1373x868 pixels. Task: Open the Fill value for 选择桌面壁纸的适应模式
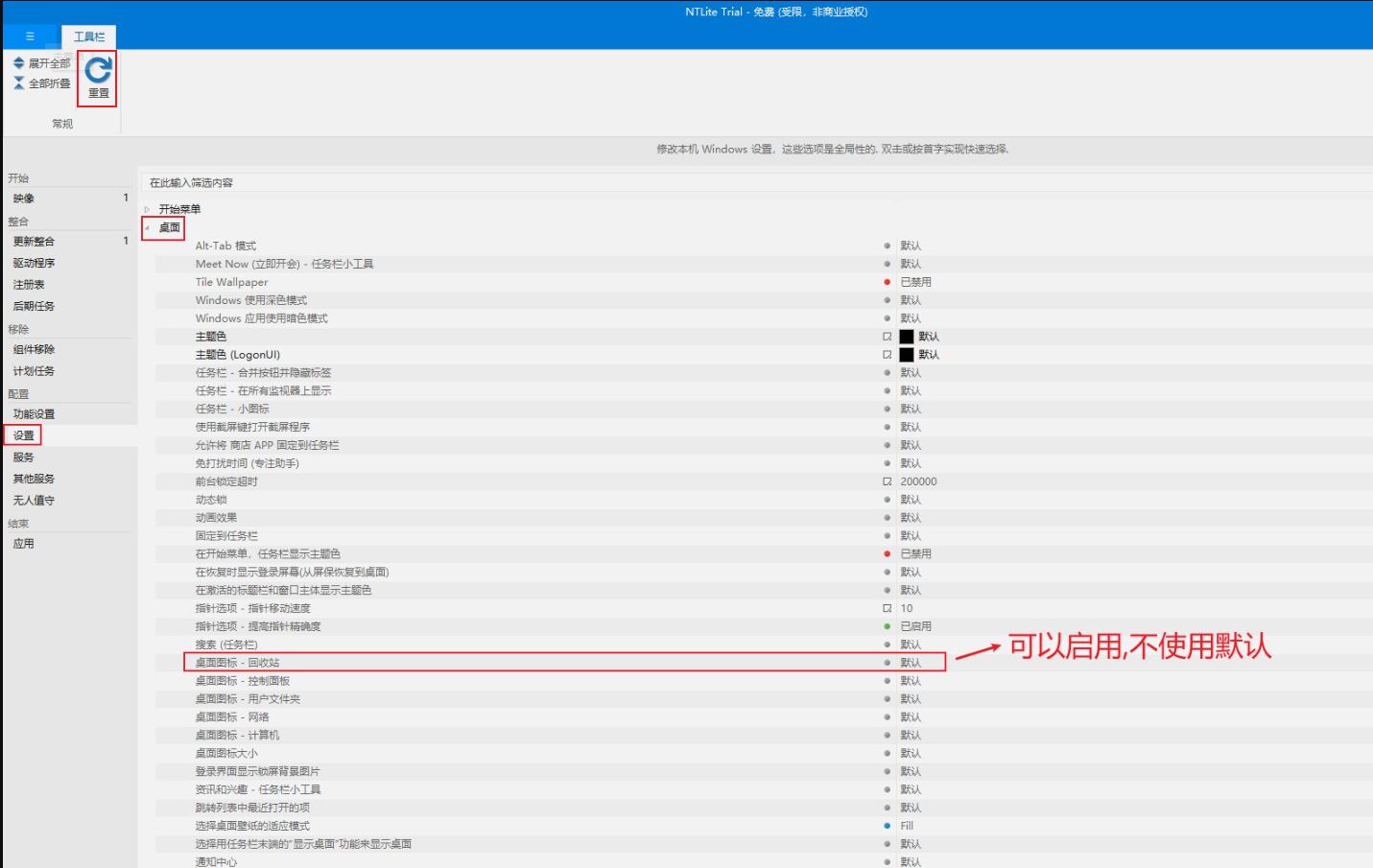click(907, 826)
